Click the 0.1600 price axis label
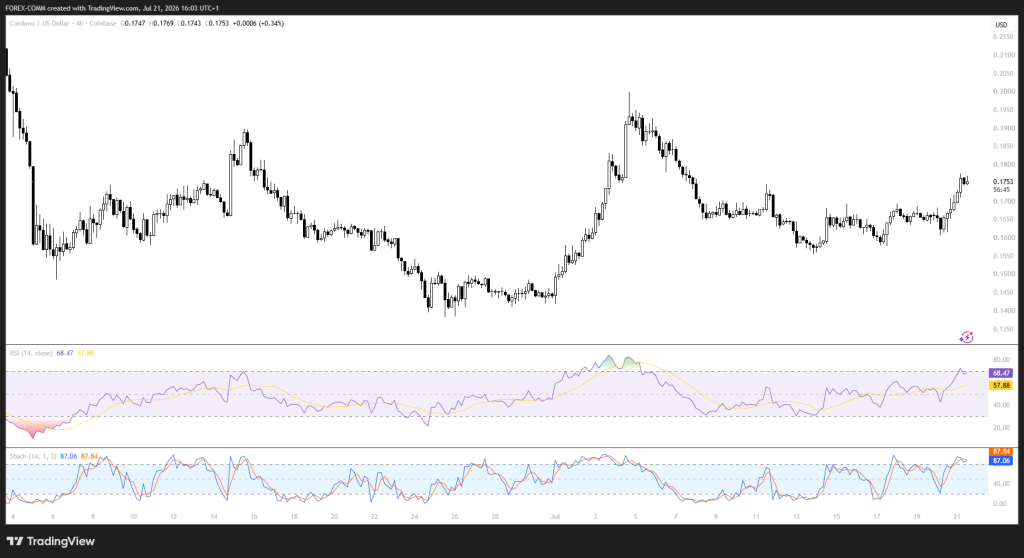The height and width of the screenshot is (558, 1024). point(1003,238)
